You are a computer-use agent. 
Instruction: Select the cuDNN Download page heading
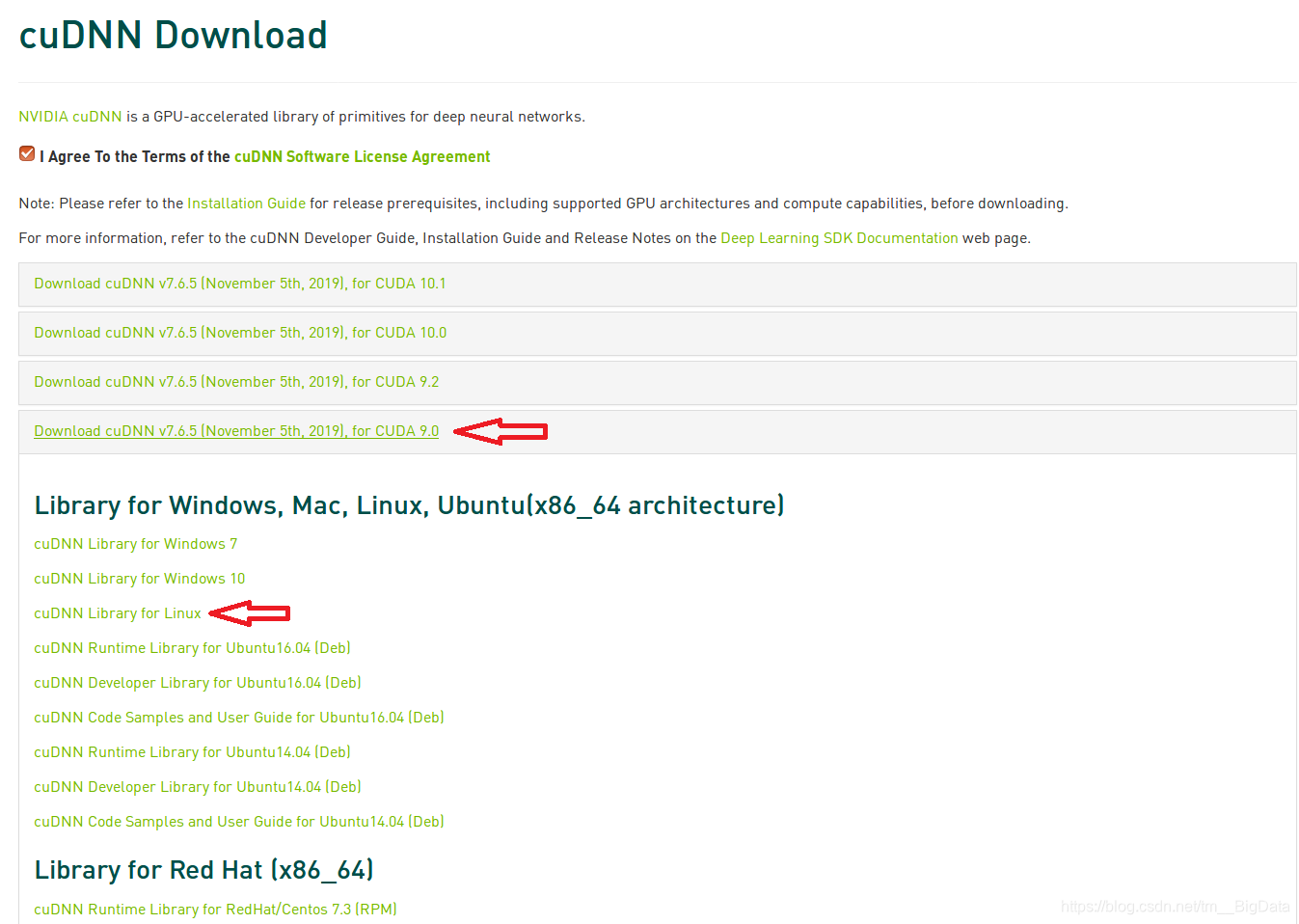[x=174, y=36]
